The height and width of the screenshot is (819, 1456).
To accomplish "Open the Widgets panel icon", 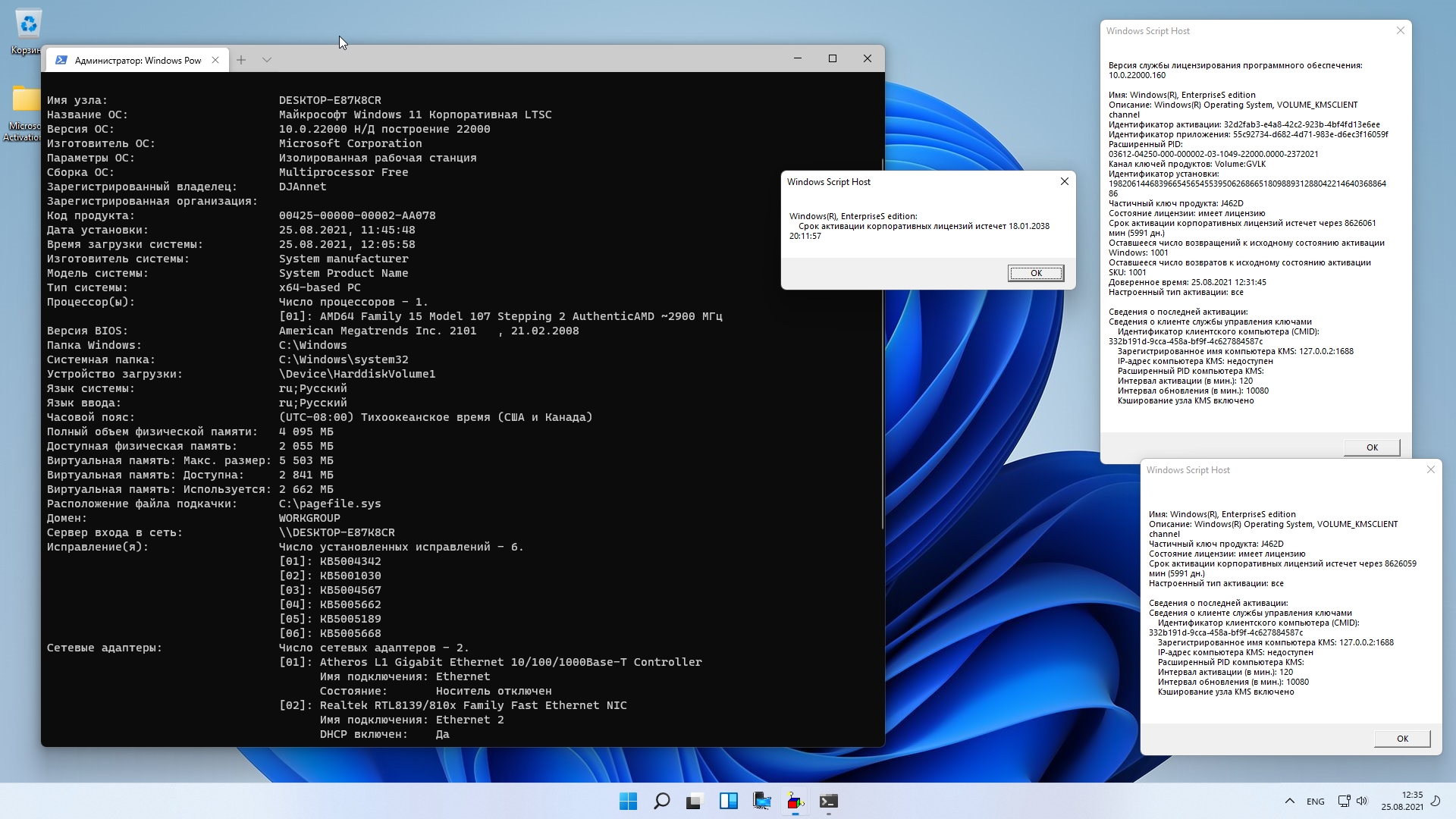I will pyautogui.click(x=728, y=801).
